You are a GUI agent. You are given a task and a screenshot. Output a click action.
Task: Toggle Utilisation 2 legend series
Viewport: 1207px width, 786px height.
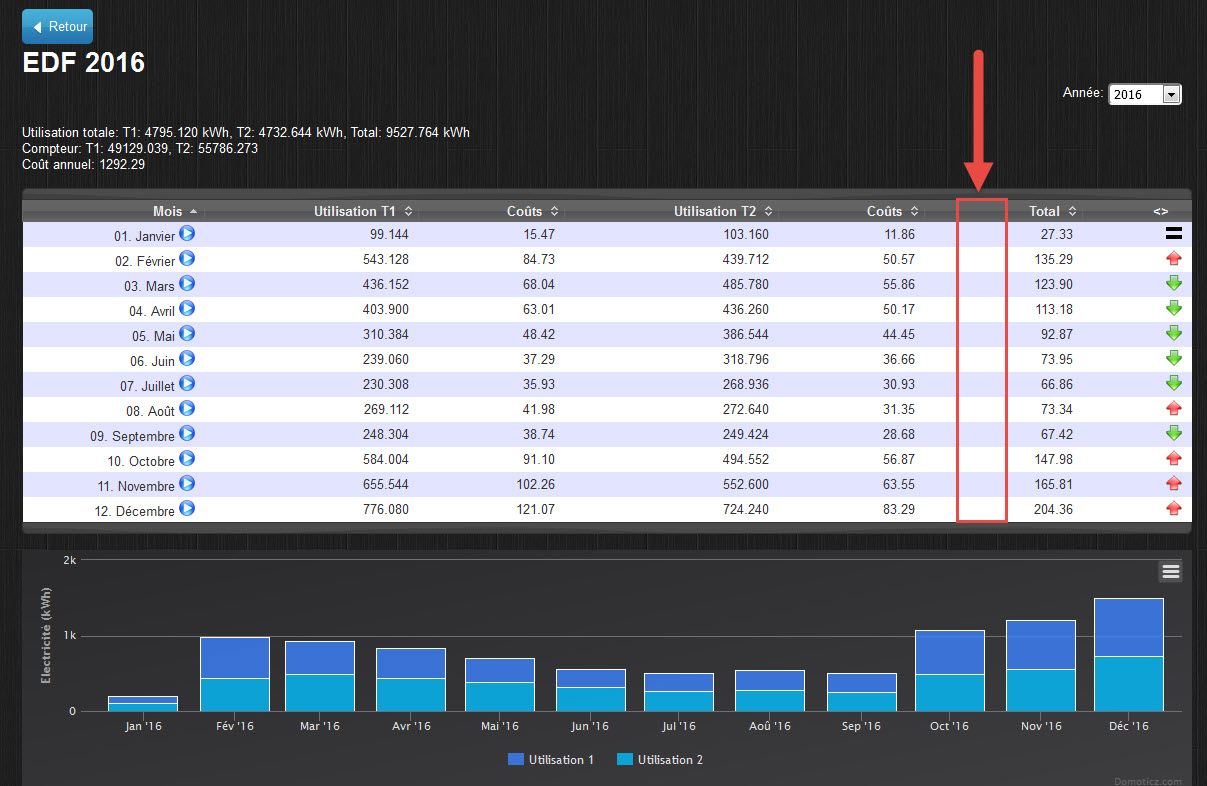point(660,760)
